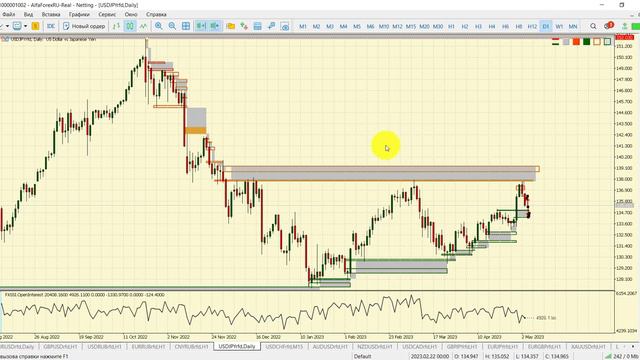
Task: Open the Графики menu
Action: [79, 14]
